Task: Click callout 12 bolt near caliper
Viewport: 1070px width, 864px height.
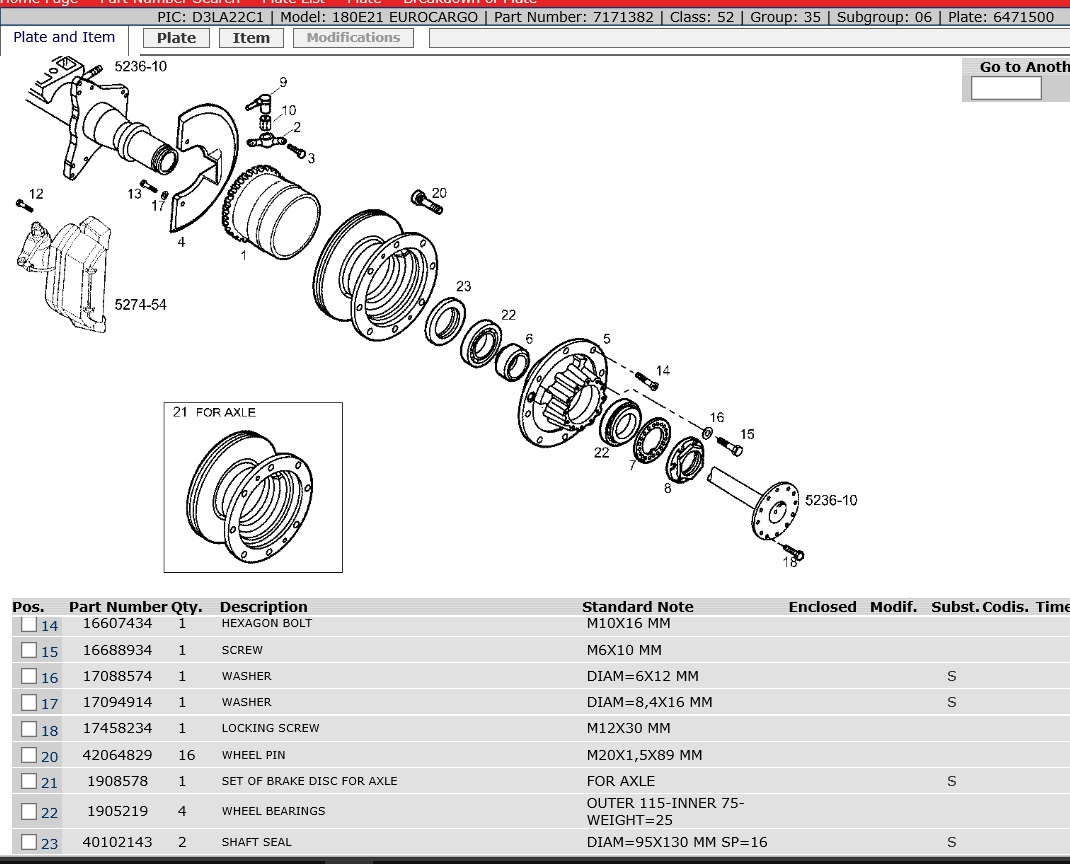Action: [x=36, y=194]
